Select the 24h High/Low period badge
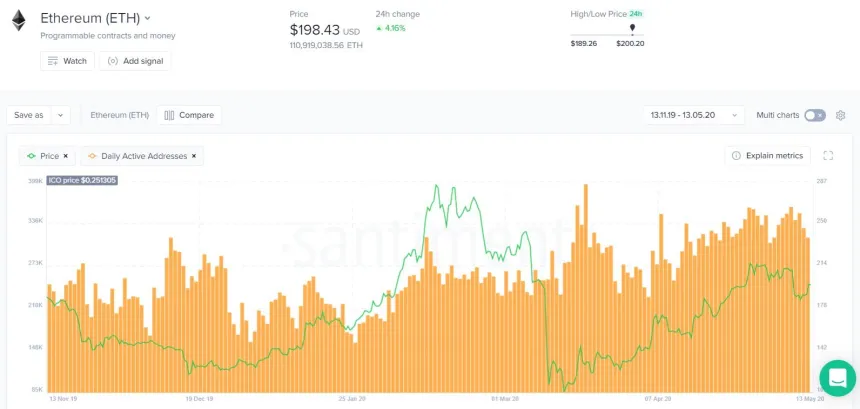Image resolution: width=860 pixels, height=409 pixels. [635, 14]
